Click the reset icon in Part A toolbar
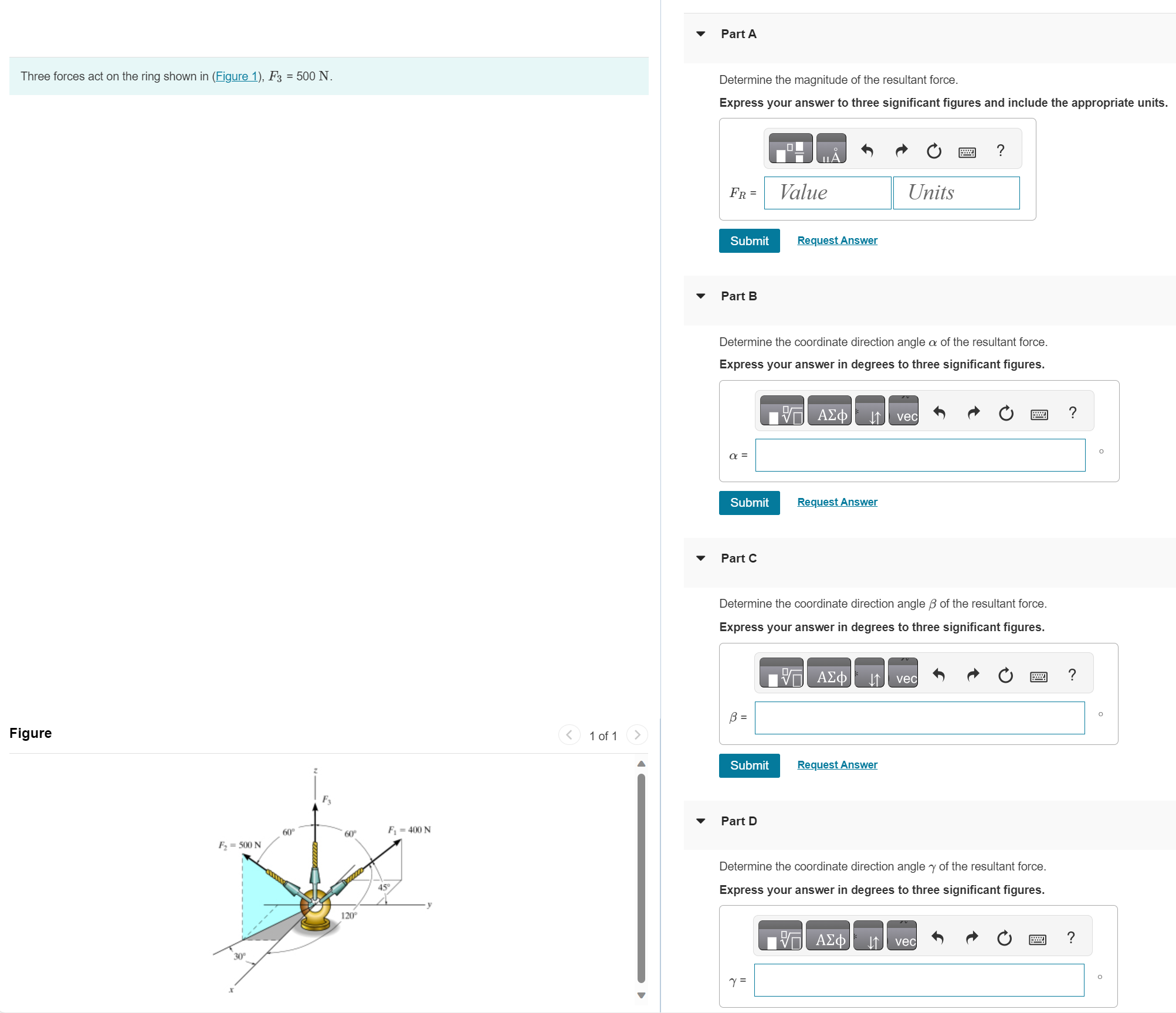The image size is (1176, 1013). (933, 151)
